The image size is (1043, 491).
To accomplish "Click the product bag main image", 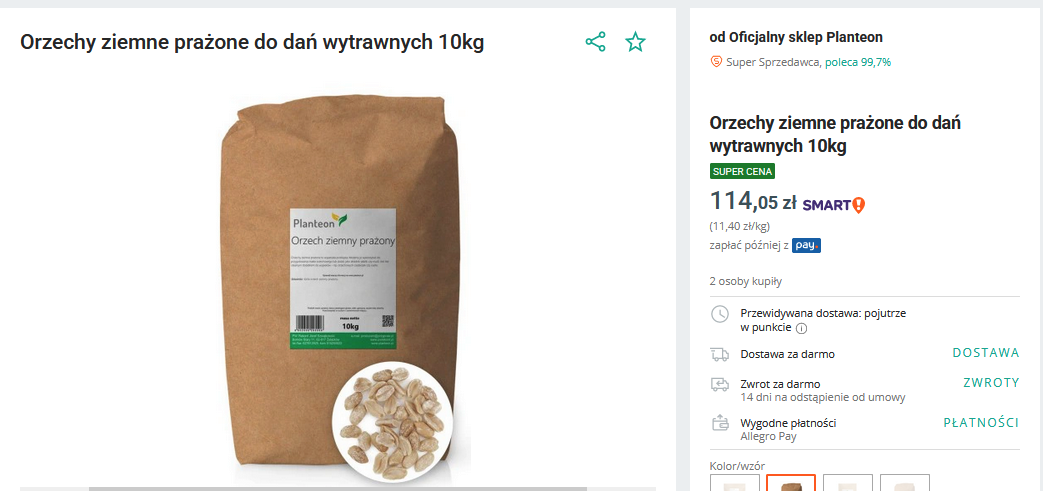I will click(338, 286).
